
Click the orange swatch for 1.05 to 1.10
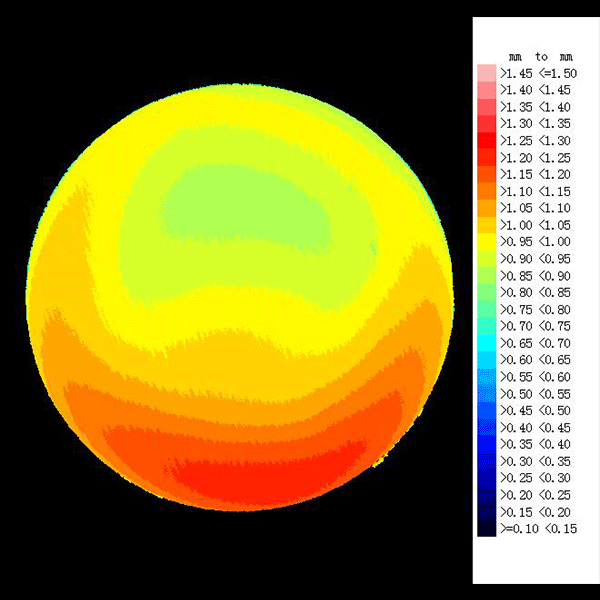coord(486,208)
